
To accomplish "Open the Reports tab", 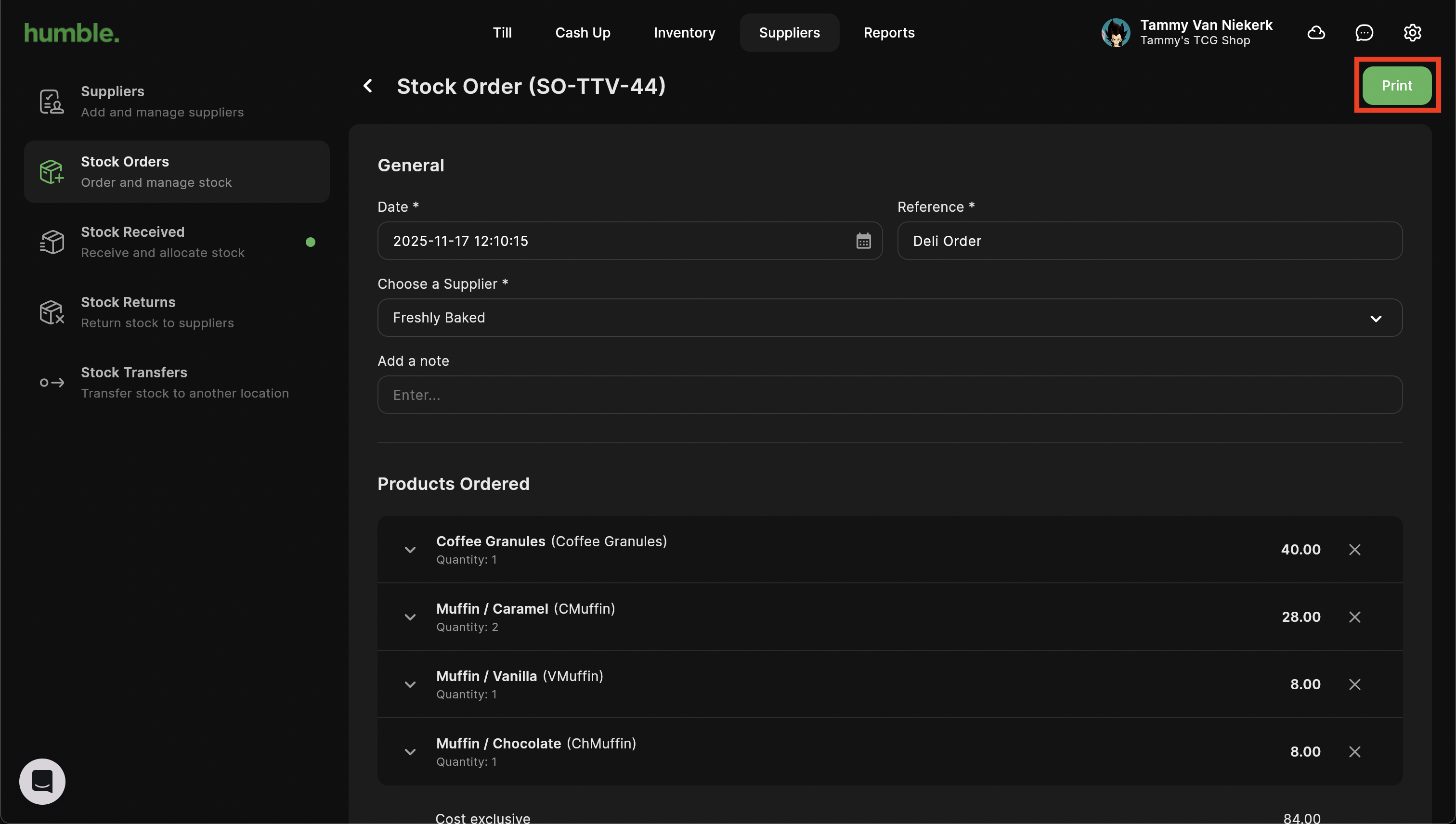I will (889, 33).
